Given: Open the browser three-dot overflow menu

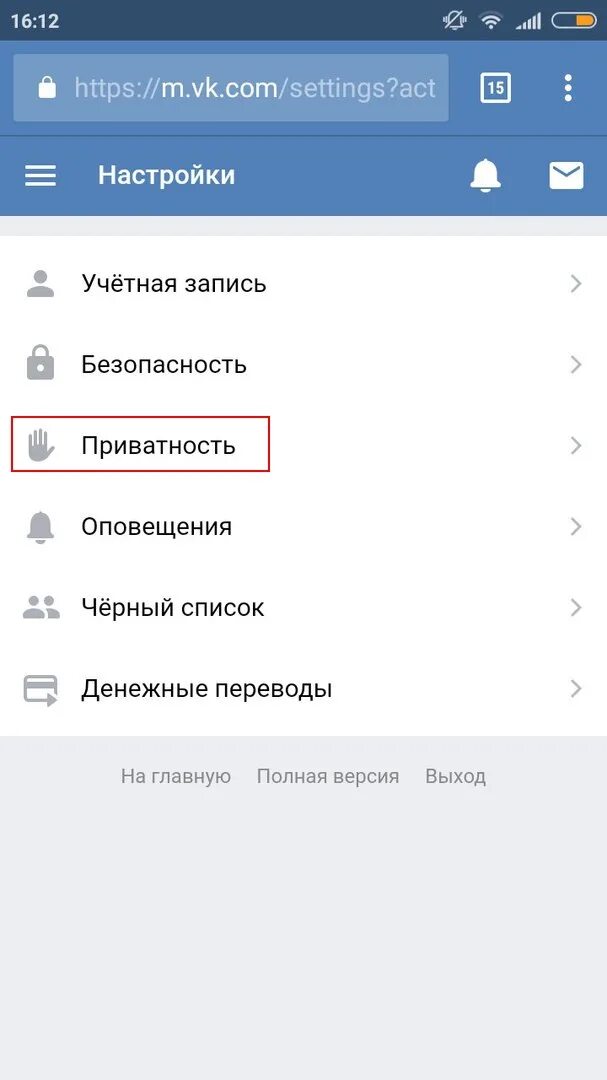Looking at the screenshot, I should (568, 87).
